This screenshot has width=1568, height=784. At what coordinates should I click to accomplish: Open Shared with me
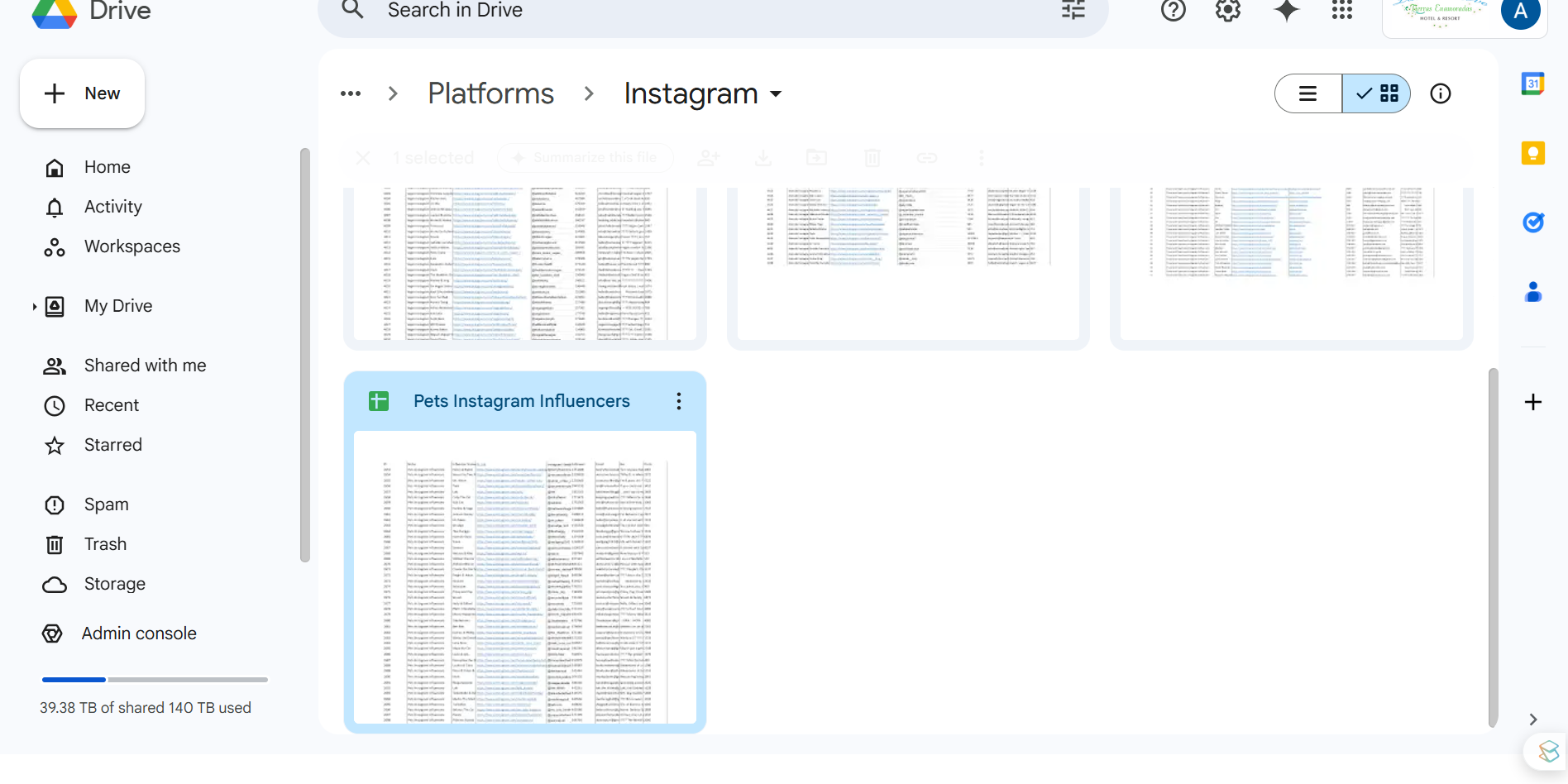tap(146, 366)
